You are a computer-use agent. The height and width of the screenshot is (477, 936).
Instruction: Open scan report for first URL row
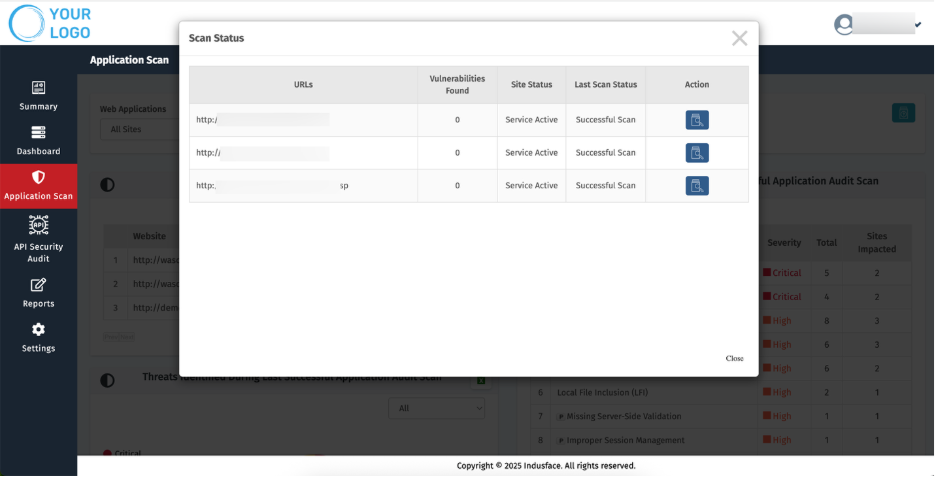click(697, 120)
